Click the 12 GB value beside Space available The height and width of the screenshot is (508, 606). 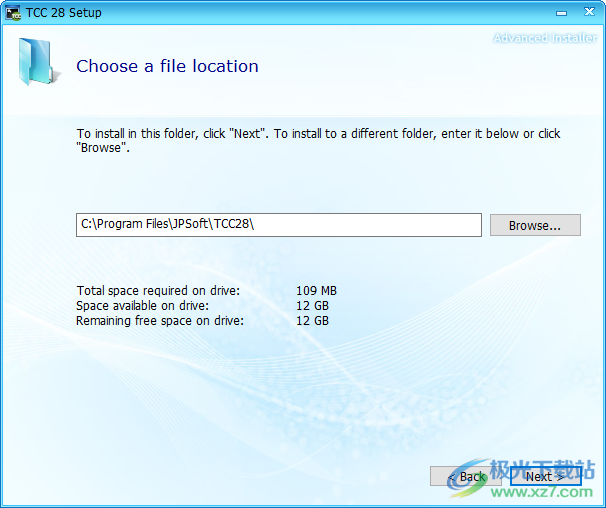tap(312, 306)
